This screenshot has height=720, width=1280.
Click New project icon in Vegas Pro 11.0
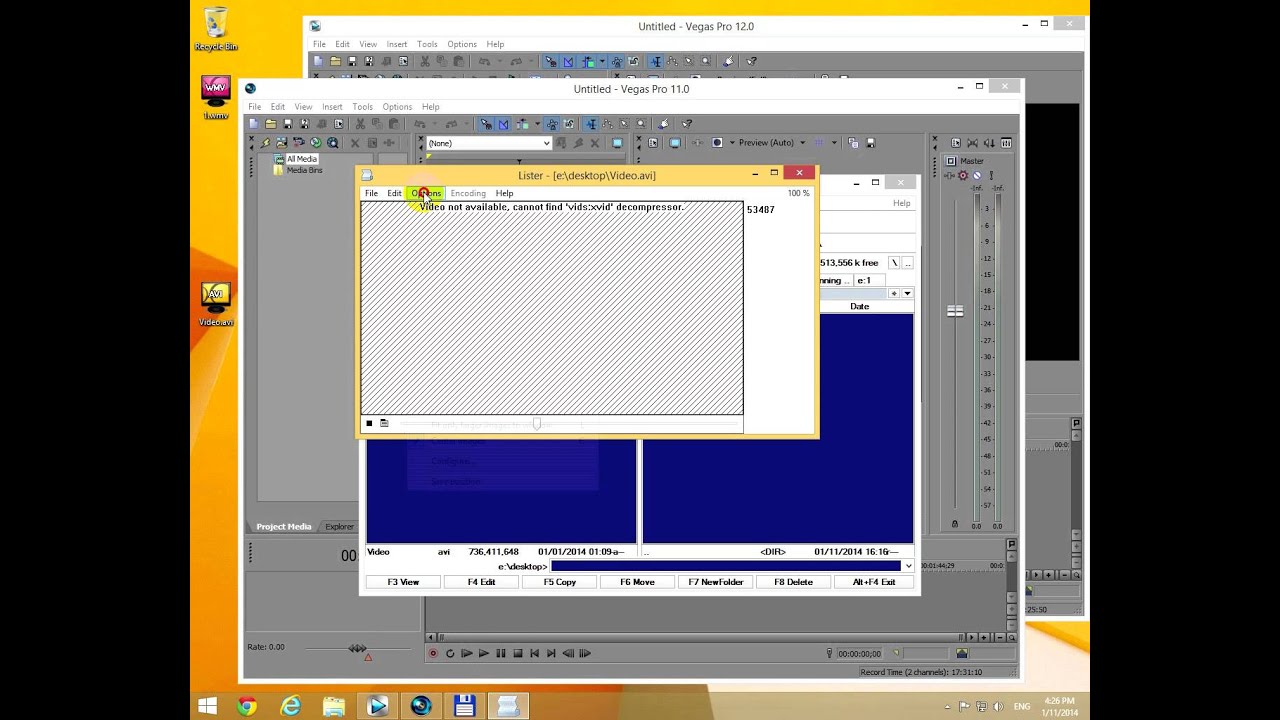tap(253, 124)
